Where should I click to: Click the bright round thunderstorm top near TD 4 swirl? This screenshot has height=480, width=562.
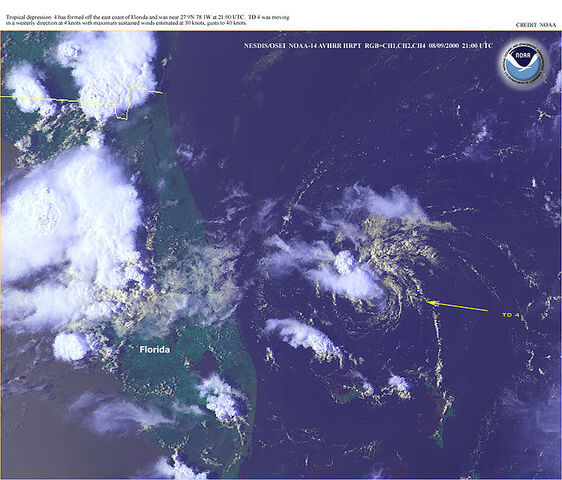click(344, 261)
